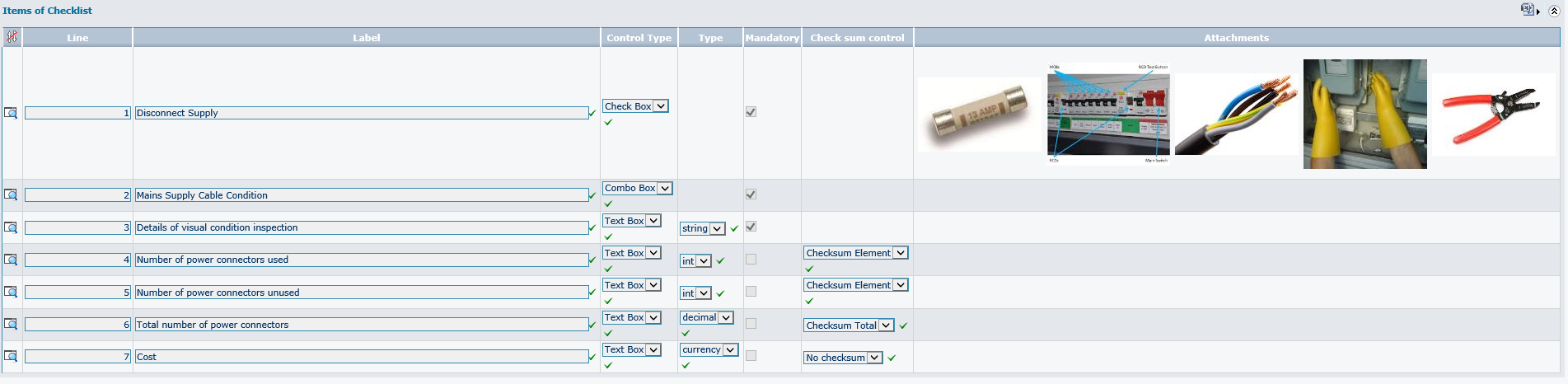The width and height of the screenshot is (1568, 384).
Task: Open details icon for Mains Supply Cable row
Action: [x=11, y=195]
